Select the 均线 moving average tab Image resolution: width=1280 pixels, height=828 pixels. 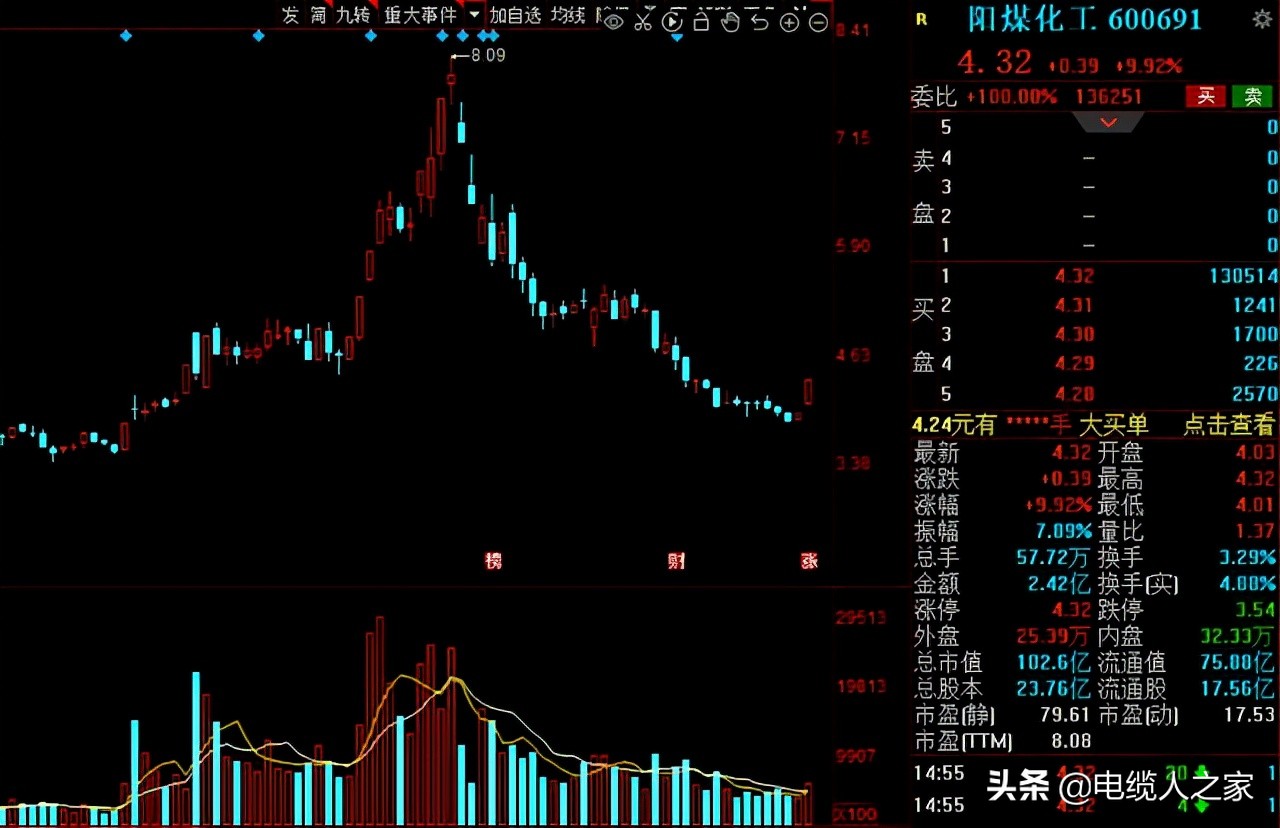[568, 15]
